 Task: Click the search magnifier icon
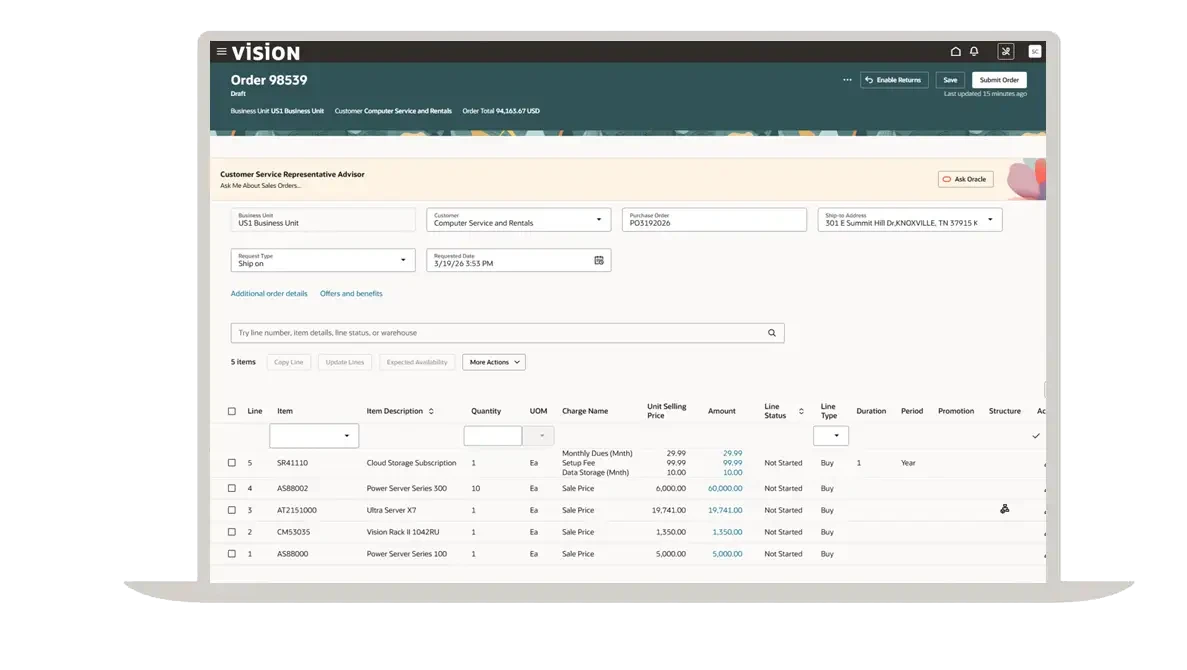pos(772,333)
